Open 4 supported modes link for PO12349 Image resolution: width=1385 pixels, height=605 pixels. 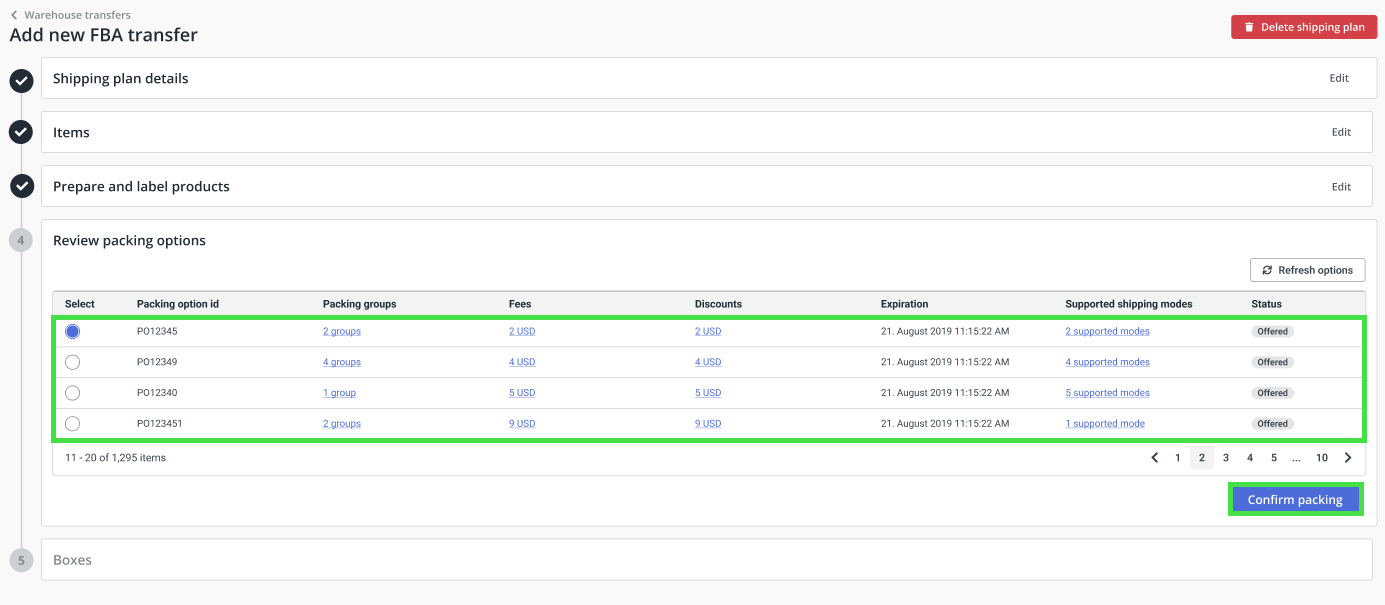coord(1107,362)
